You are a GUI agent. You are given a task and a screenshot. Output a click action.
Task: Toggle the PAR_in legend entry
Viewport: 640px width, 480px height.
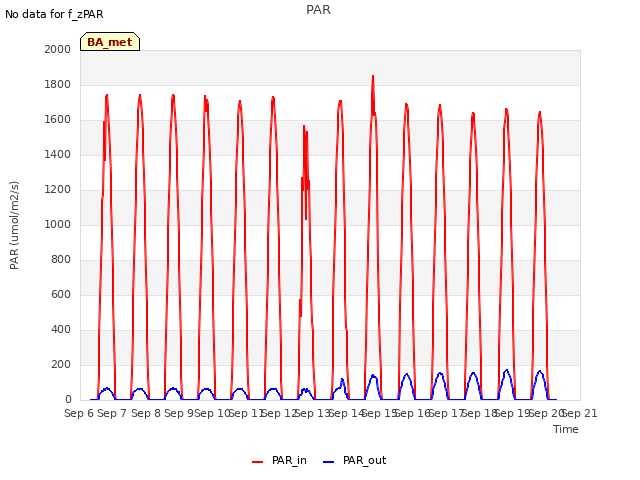[x=280, y=460]
